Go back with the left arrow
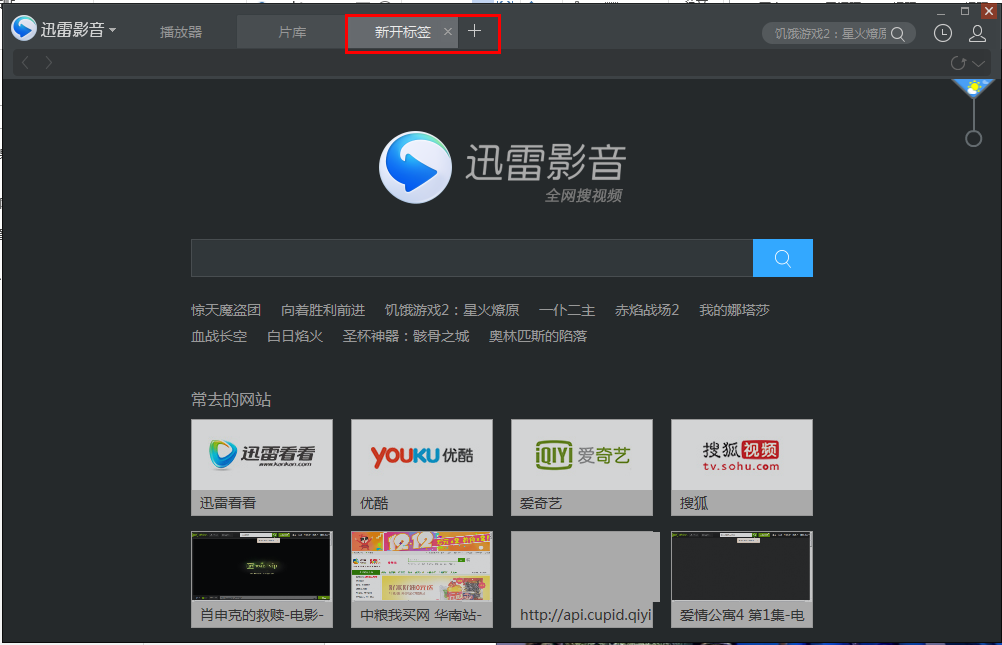The height and width of the screenshot is (645, 1002). 26,63
